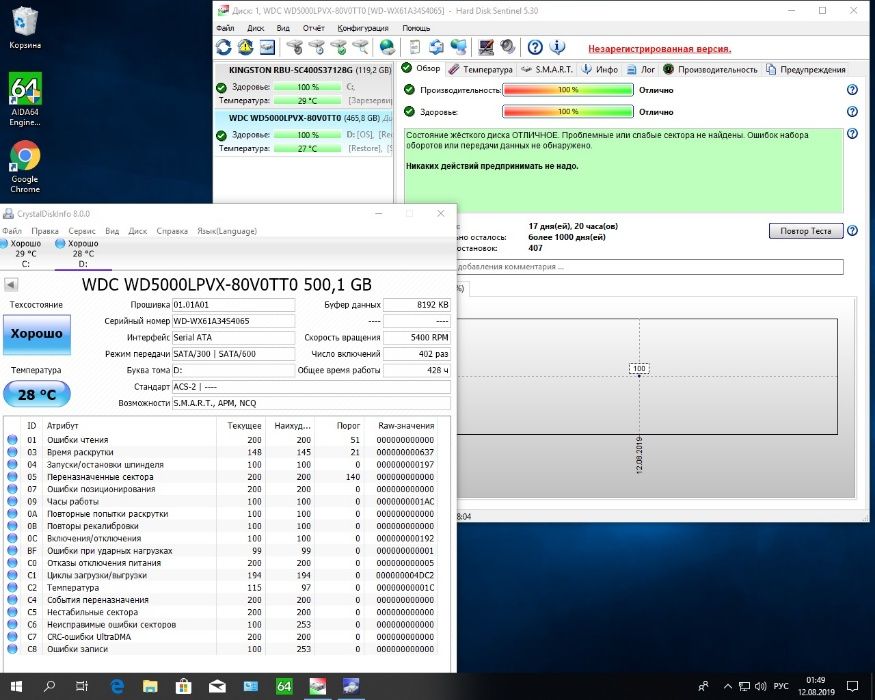The image size is (875, 700).
Task: Open the Сервис menu in CrystalDiskInfo
Action: (x=82, y=231)
